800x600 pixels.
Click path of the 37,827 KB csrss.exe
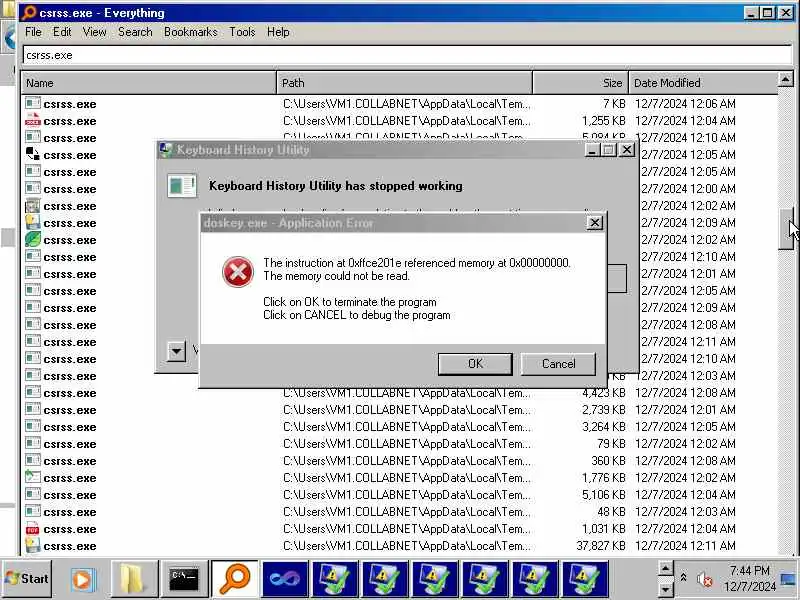pos(407,546)
